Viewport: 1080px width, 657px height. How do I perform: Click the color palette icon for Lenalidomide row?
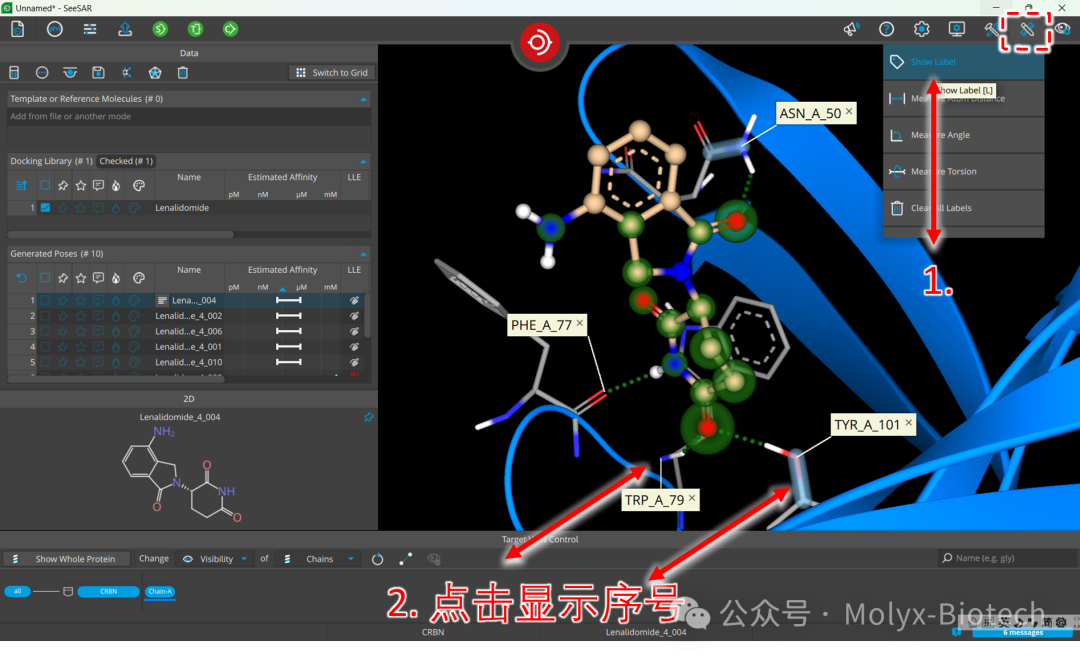[x=134, y=207]
